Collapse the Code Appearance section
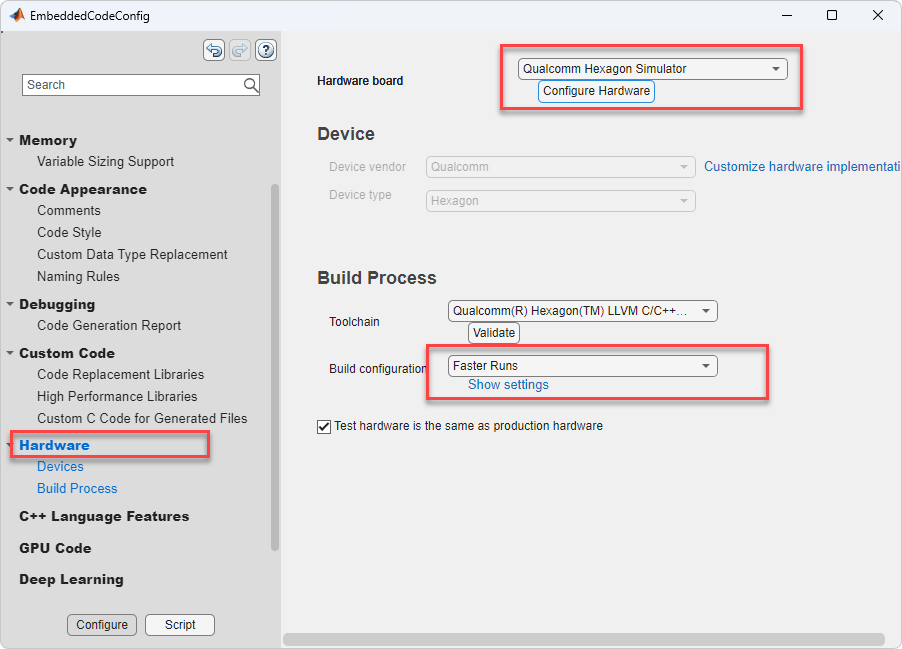This screenshot has width=902, height=649. tap(10, 190)
